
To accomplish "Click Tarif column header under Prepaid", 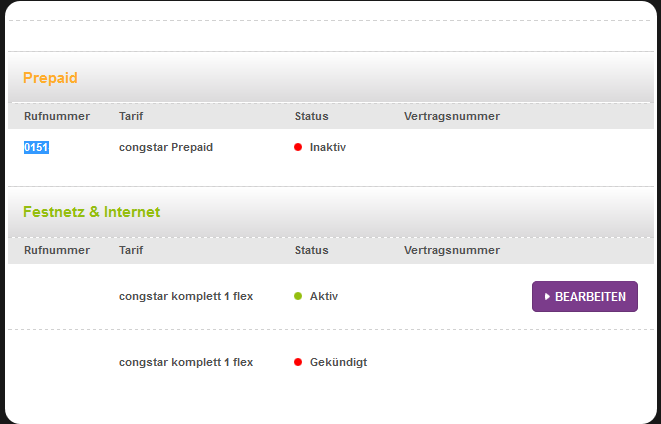I will [x=131, y=116].
